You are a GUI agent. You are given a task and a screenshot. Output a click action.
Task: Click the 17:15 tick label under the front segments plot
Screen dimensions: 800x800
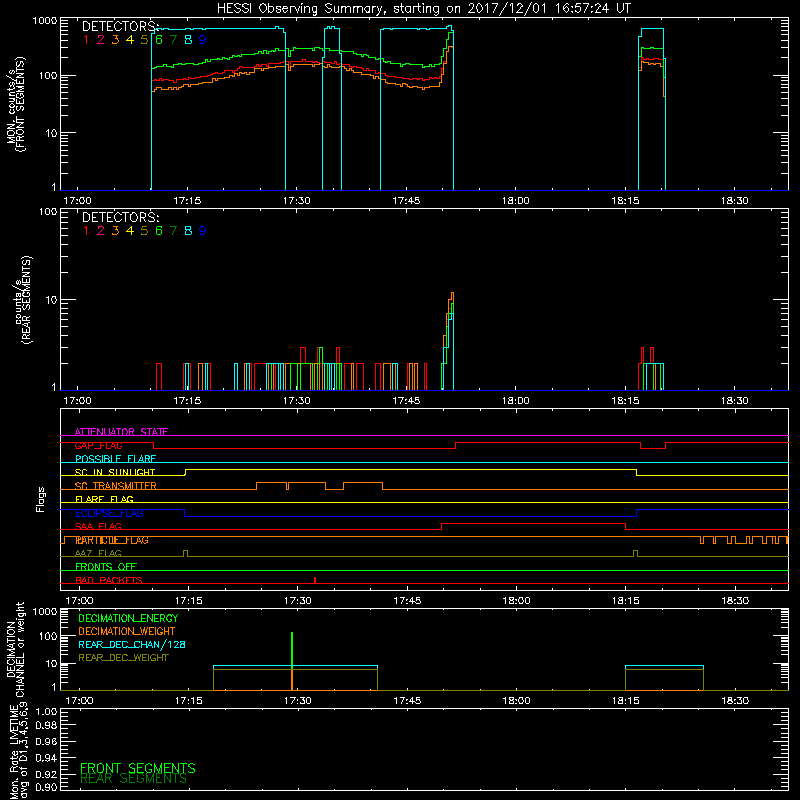(187, 201)
